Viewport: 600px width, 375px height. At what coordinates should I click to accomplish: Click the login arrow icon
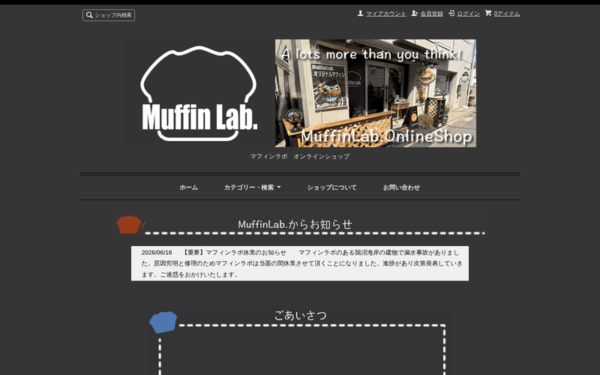(x=452, y=13)
